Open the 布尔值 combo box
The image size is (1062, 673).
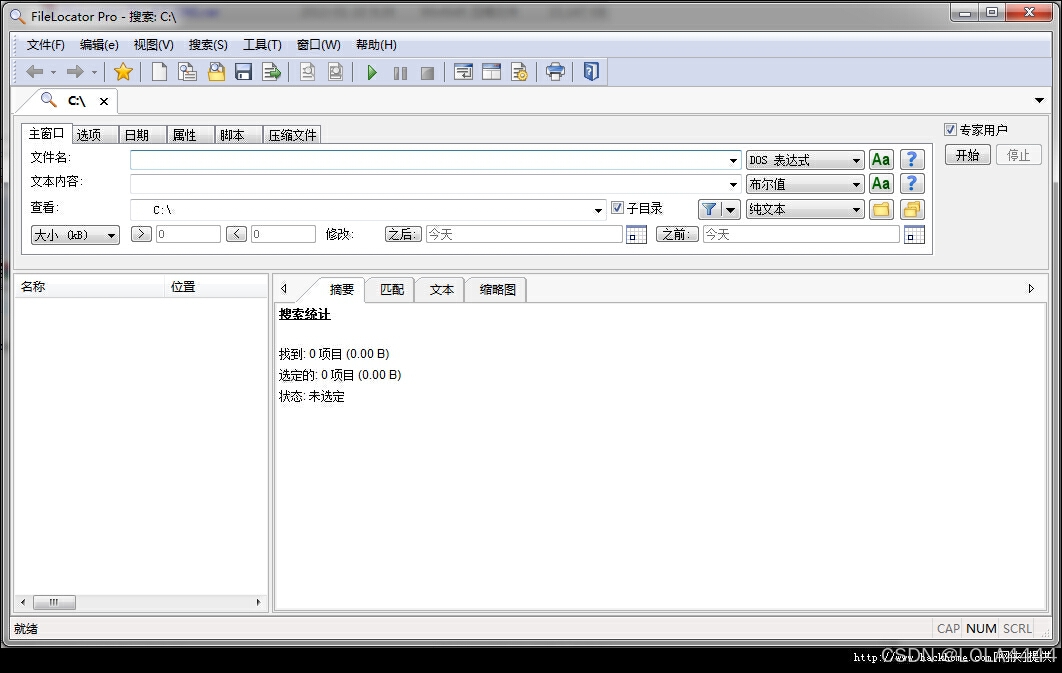pos(805,184)
